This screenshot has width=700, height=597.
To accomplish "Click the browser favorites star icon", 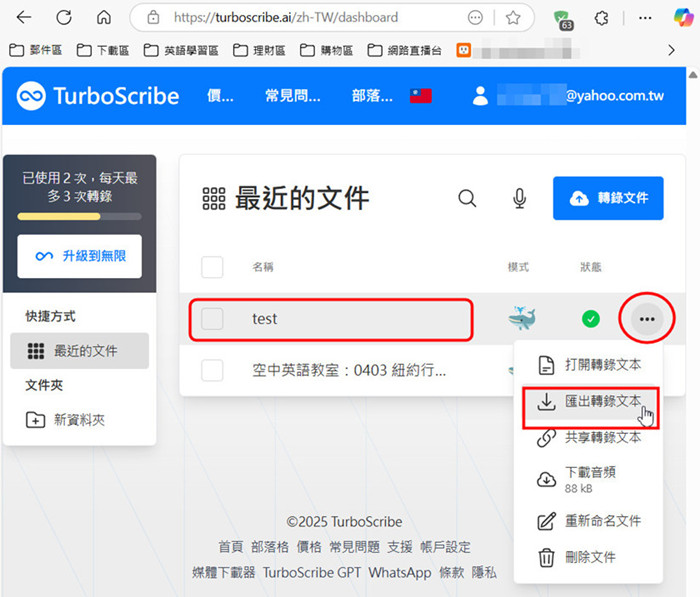I will pos(513,18).
